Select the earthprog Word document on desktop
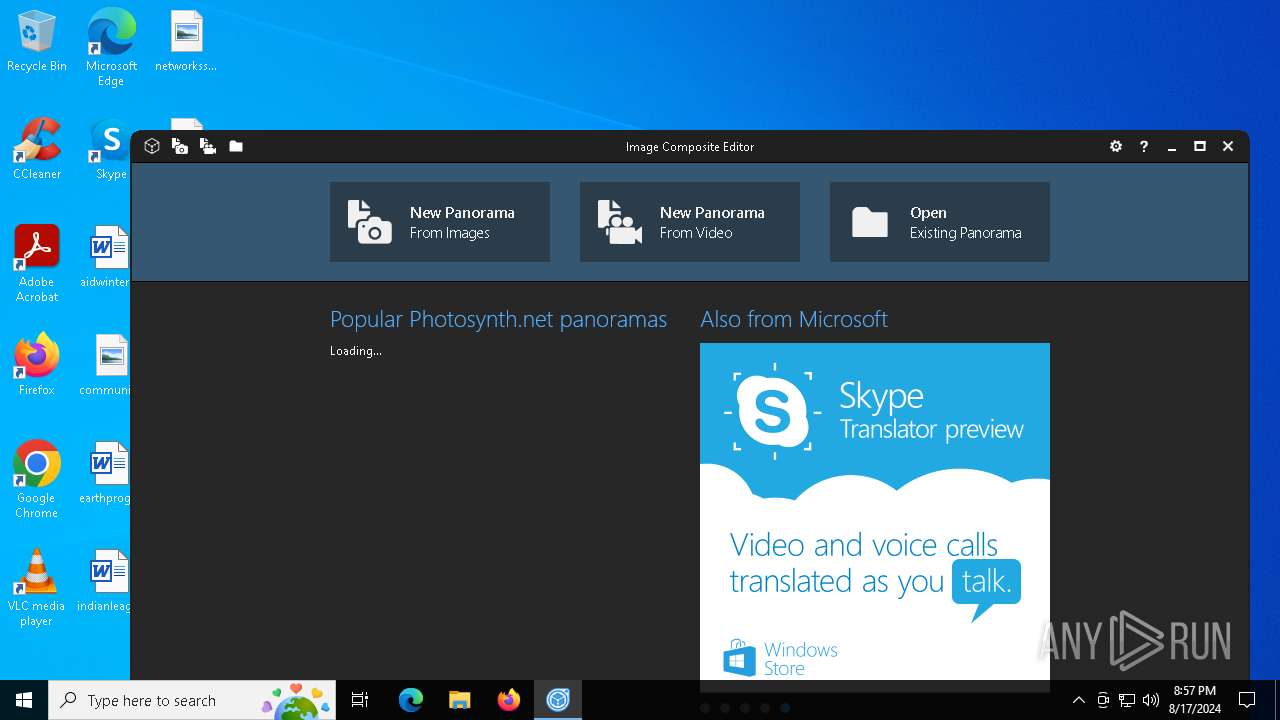 (105, 473)
